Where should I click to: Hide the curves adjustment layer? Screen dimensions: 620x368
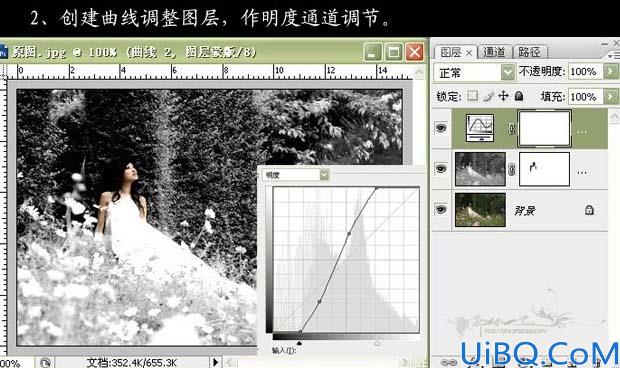(441, 128)
